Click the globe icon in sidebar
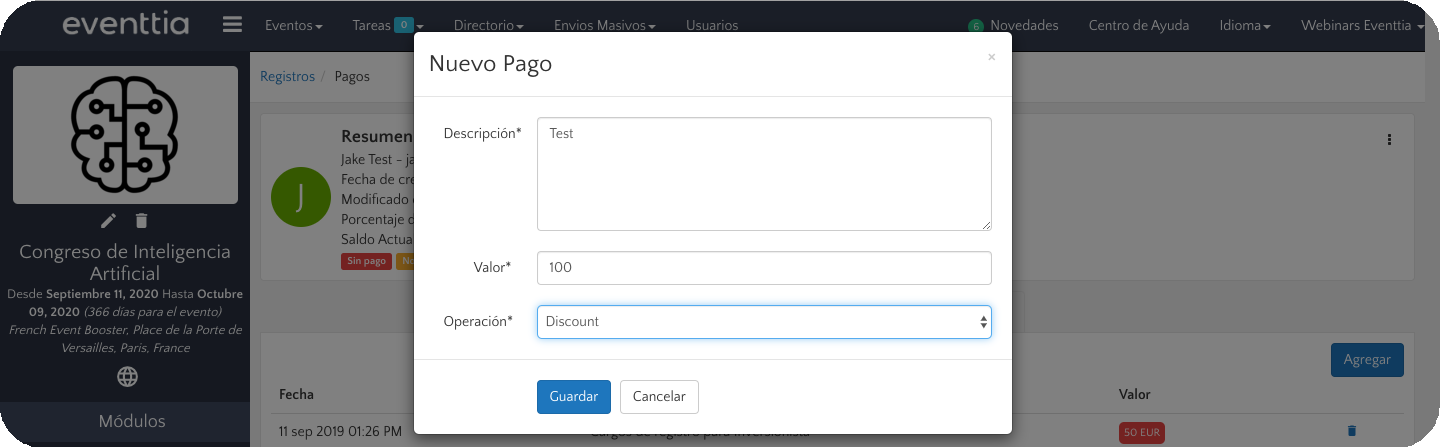This screenshot has height=448, width=1440. 127,377
